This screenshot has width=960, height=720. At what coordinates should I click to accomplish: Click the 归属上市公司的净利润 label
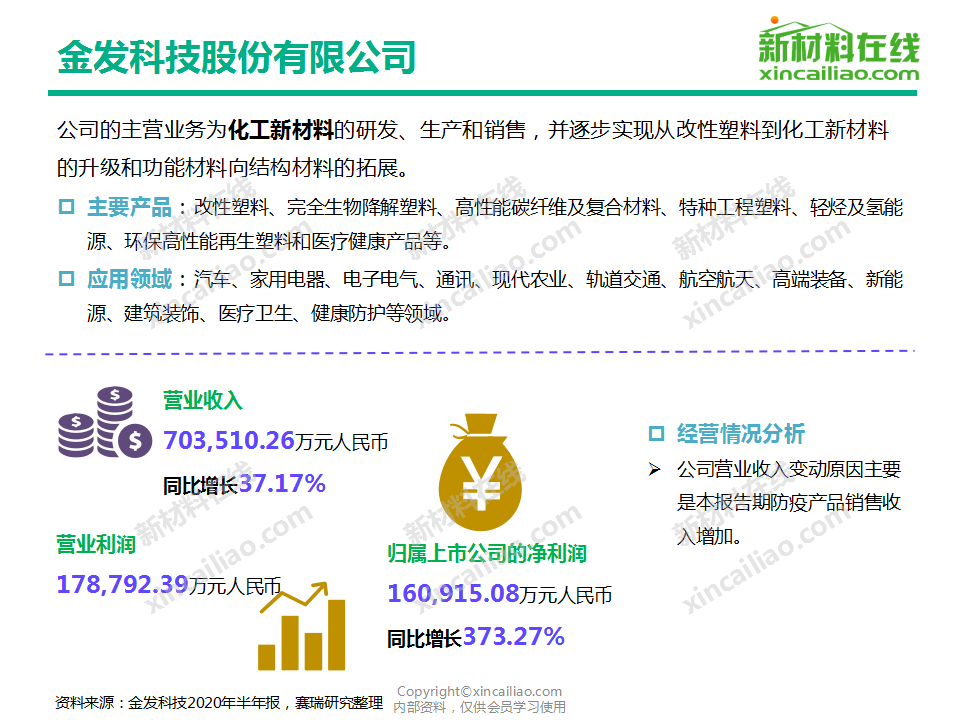click(x=487, y=553)
